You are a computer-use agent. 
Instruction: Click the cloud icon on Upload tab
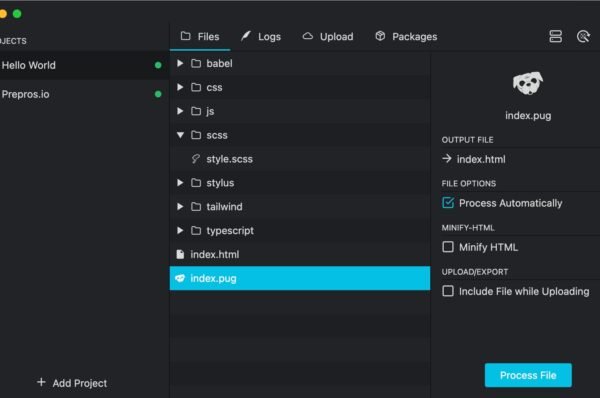point(308,36)
